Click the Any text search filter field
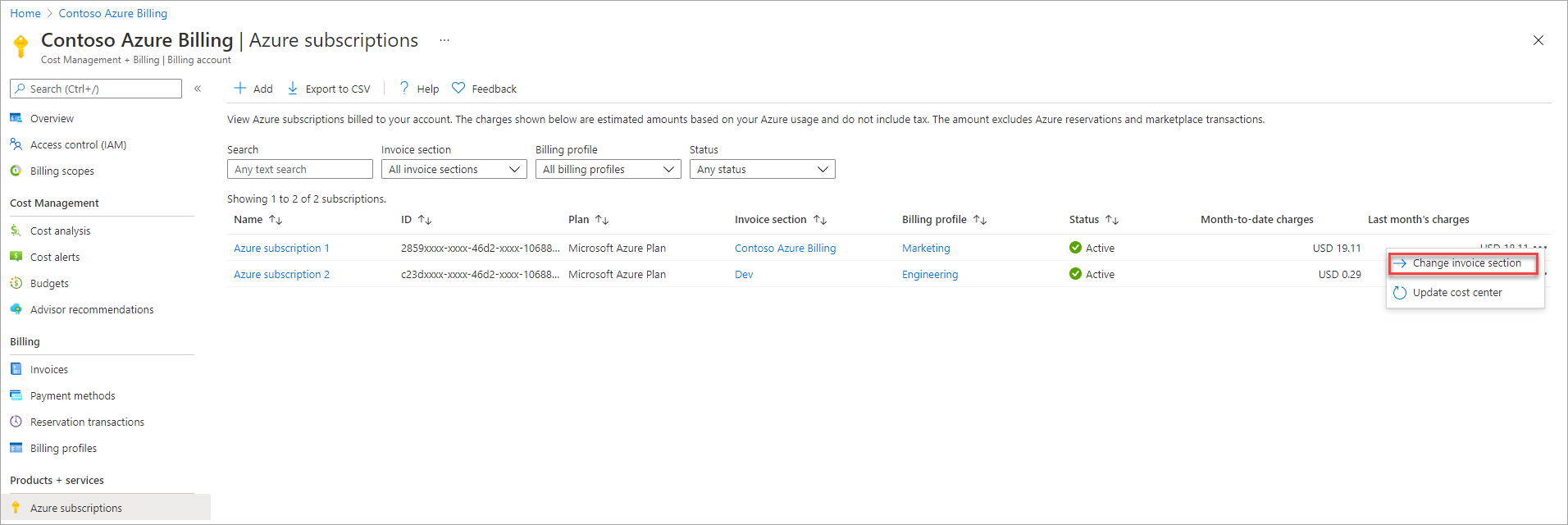 (300, 169)
